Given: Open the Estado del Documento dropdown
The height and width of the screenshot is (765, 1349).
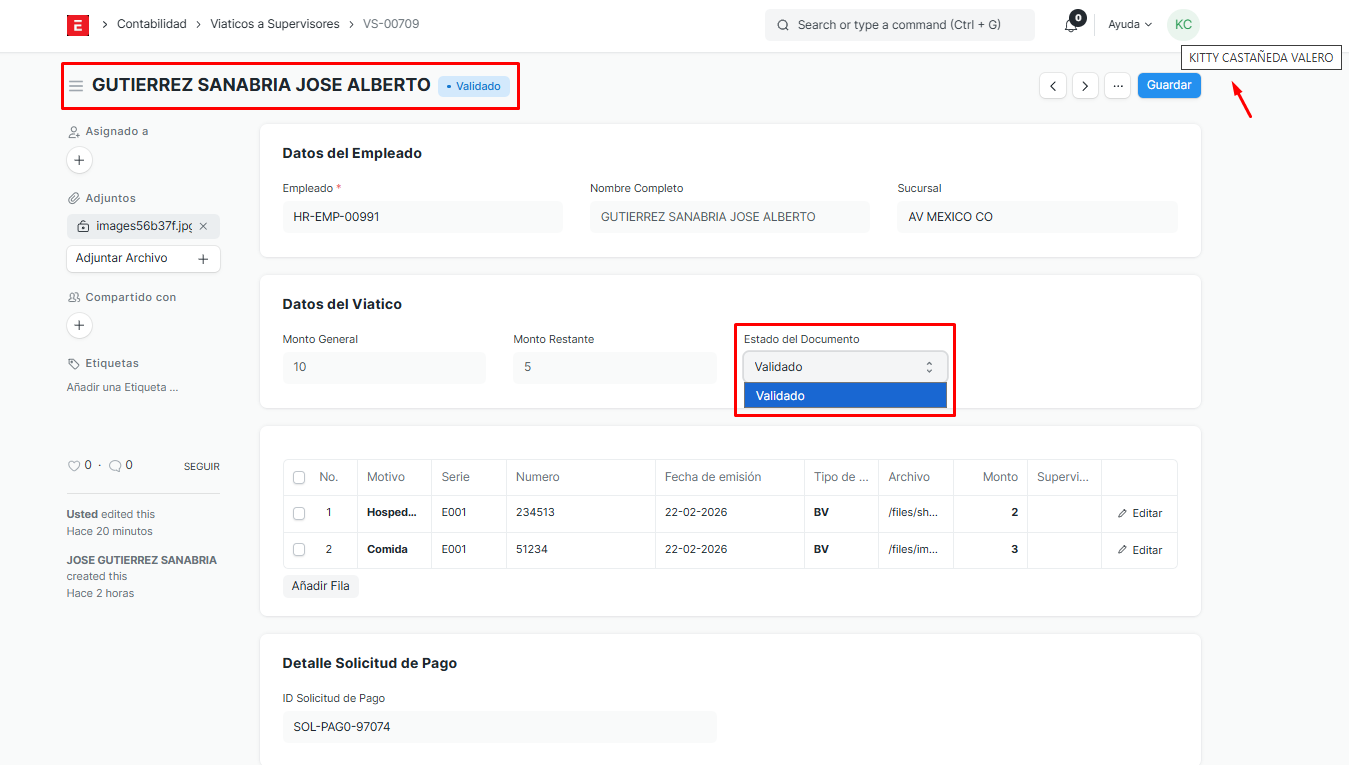Looking at the screenshot, I should click(845, 367).
